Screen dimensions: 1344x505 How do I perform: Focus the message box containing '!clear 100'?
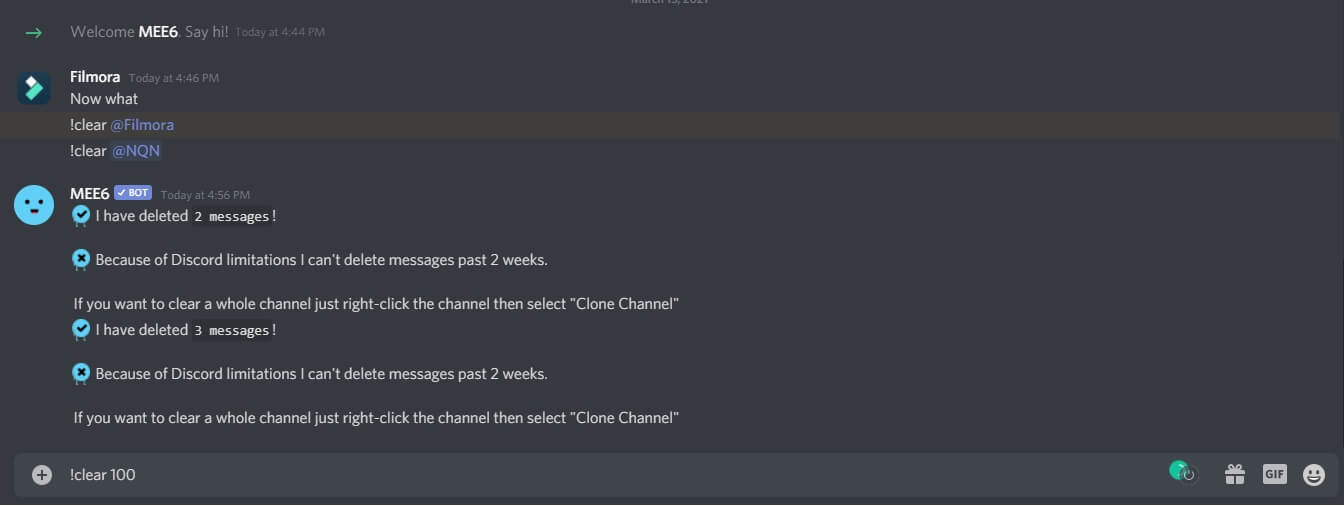(x=600, y=475)
